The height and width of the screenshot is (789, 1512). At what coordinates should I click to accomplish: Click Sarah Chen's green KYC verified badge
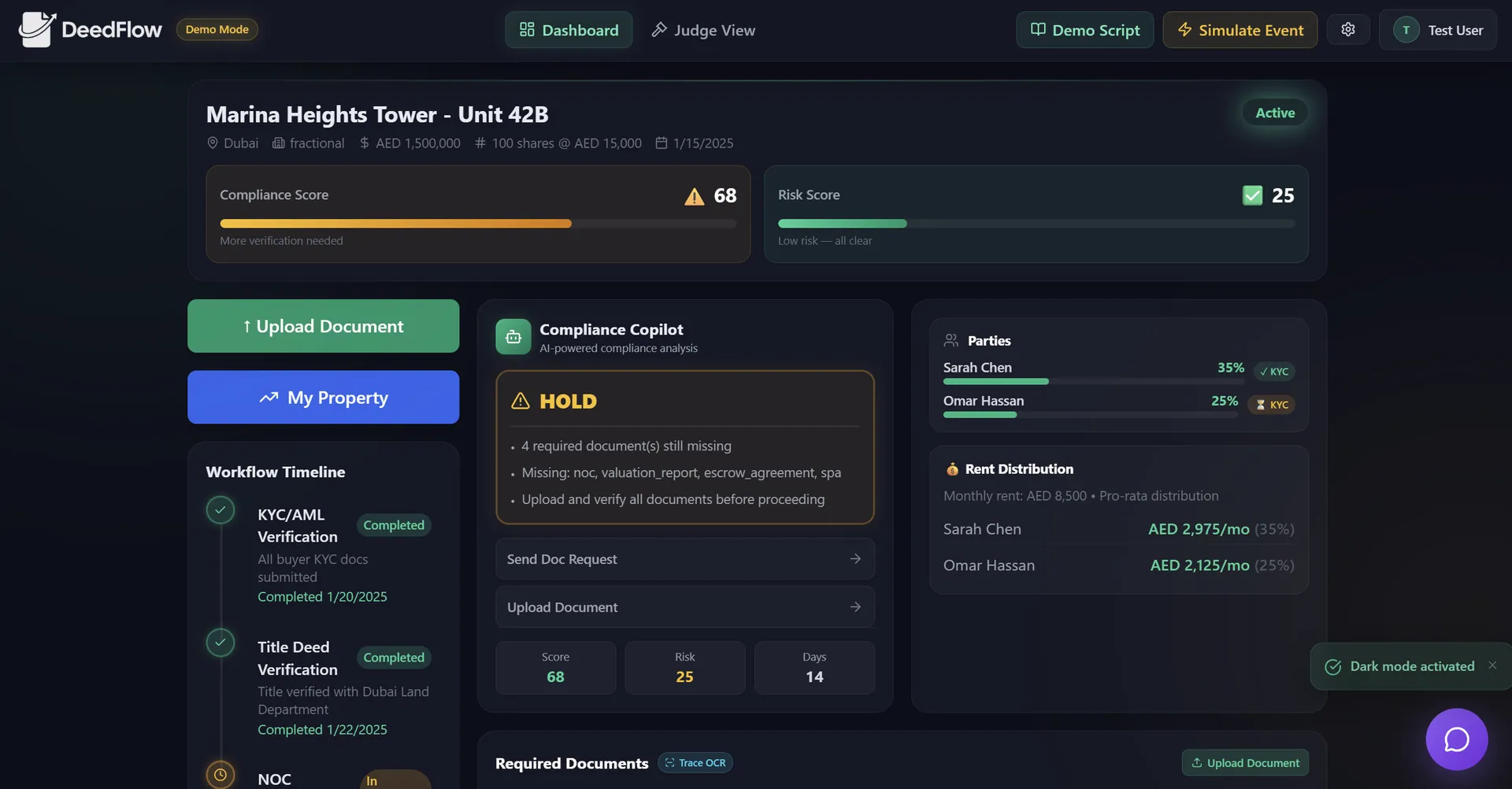pyautogui.click(x=1274, y=372)
